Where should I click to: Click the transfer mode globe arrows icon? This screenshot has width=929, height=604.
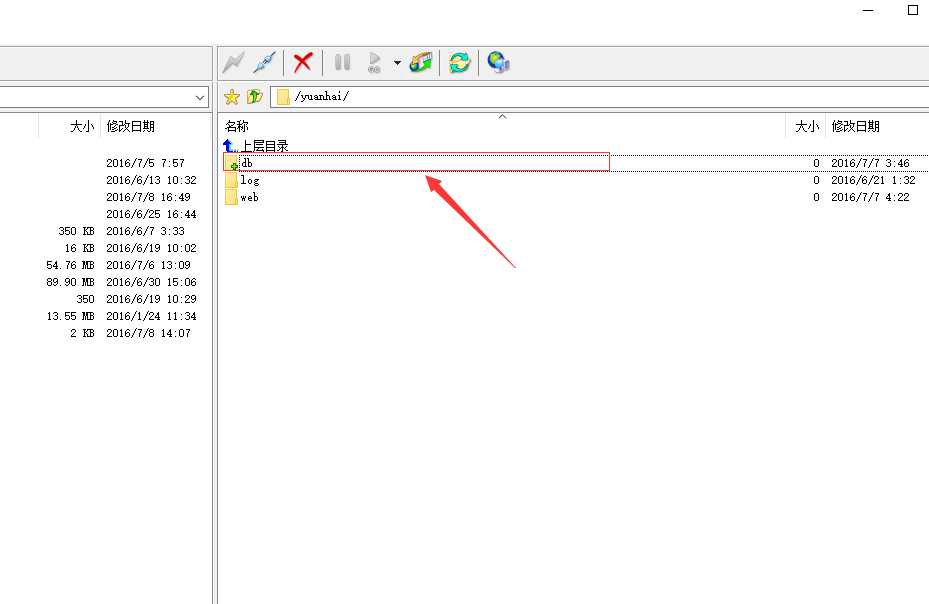point(421,62)
